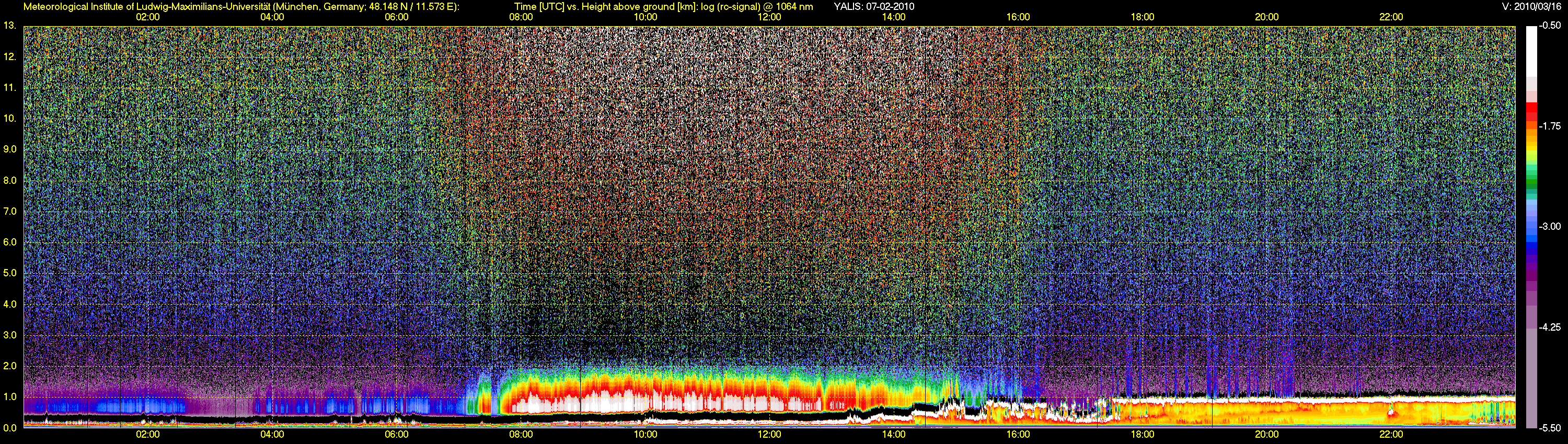Click the 4.0 height axis label
Image resolution: width=1568 pixels, height=444 pixels.
[10, 304]
